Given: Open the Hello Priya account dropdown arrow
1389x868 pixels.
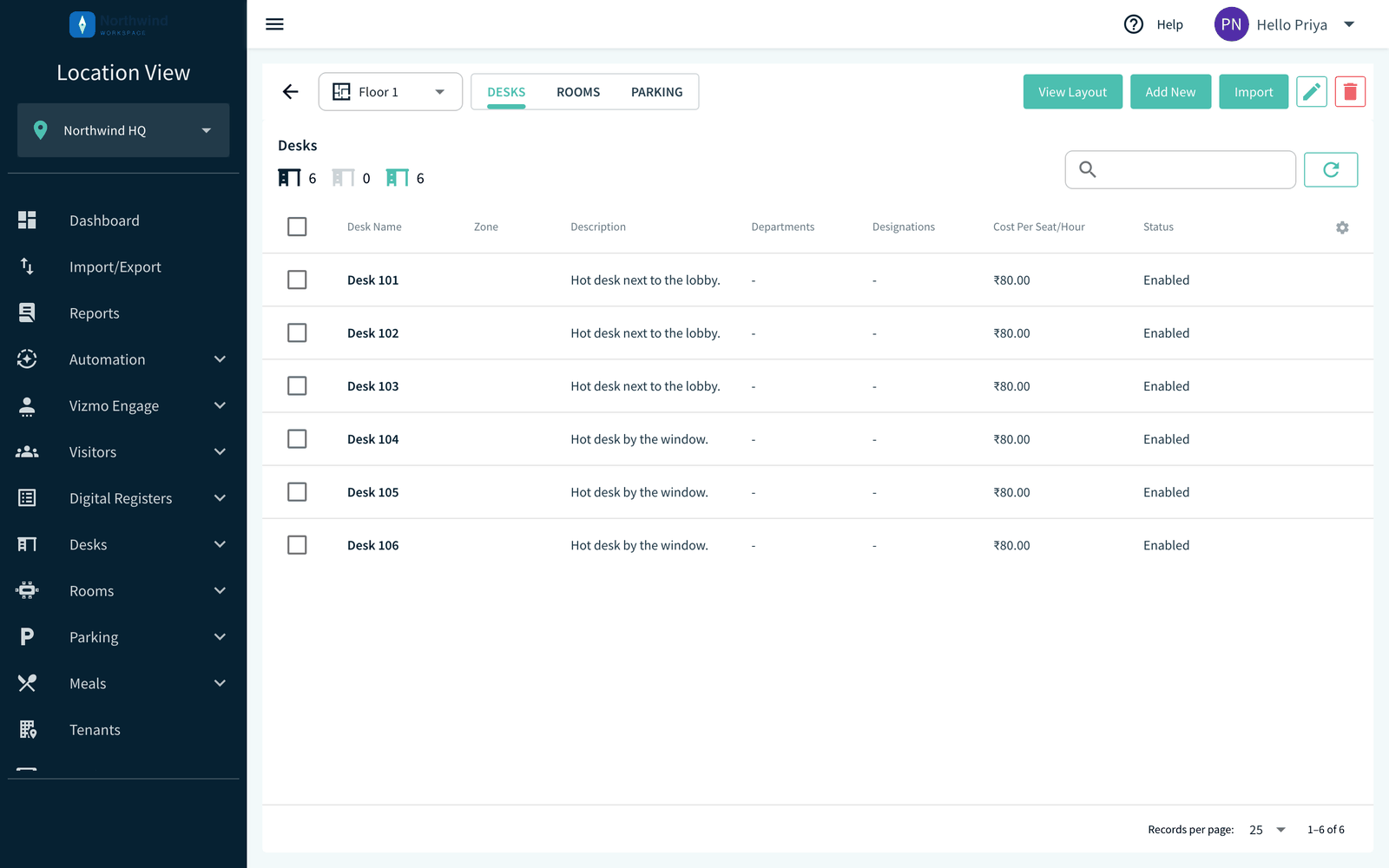Looking at the screenshot, I should point(1349,24).
